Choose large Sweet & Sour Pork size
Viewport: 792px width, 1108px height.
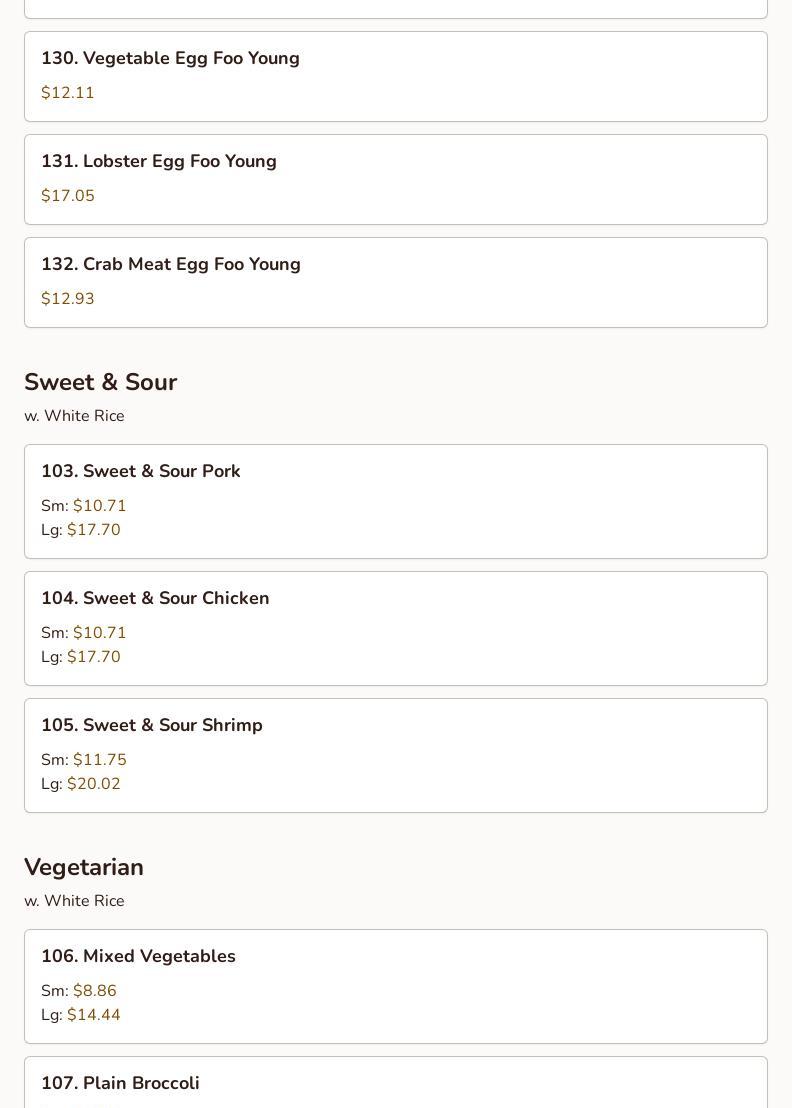[93, 530]
